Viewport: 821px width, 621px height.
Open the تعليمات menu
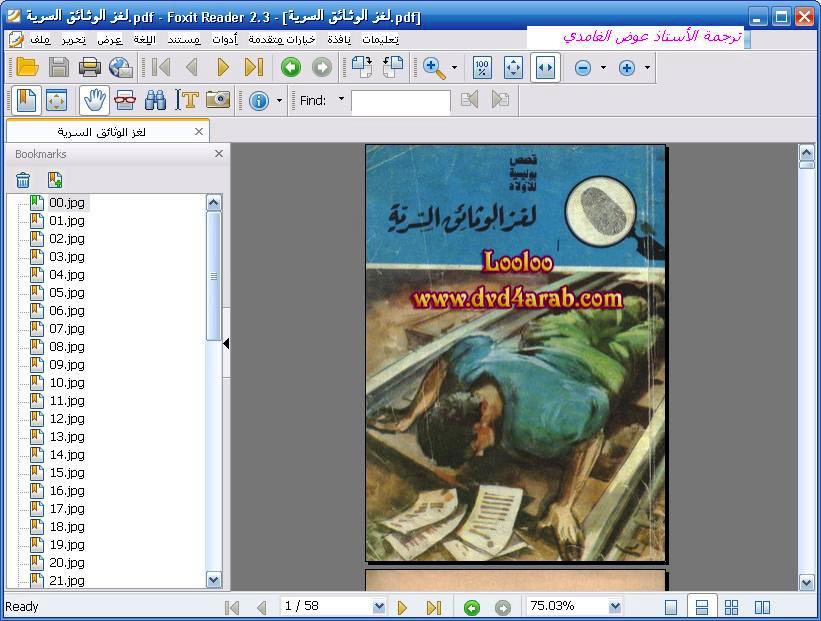point(381,40)
